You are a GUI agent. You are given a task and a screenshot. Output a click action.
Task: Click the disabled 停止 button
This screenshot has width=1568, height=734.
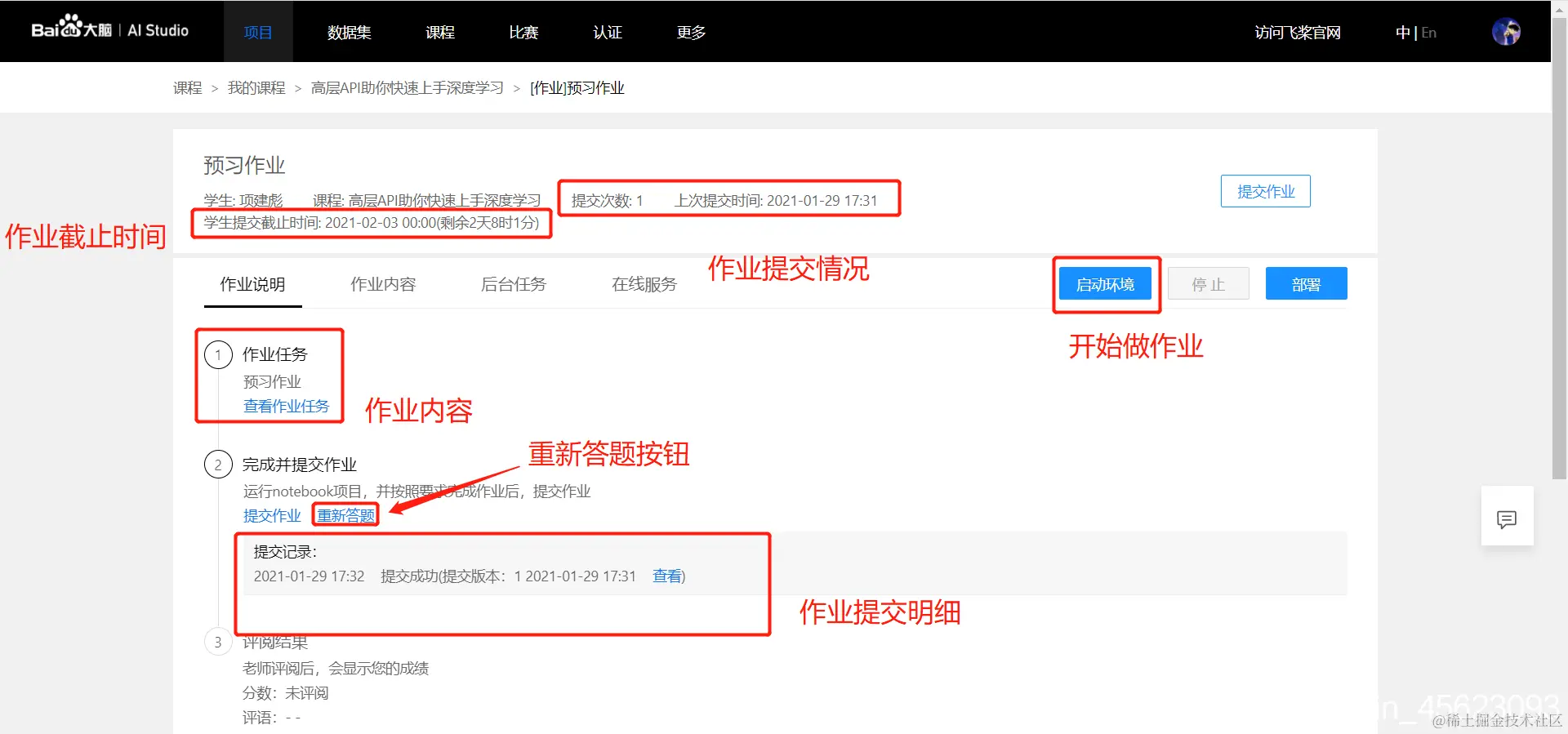(1209, 284)
